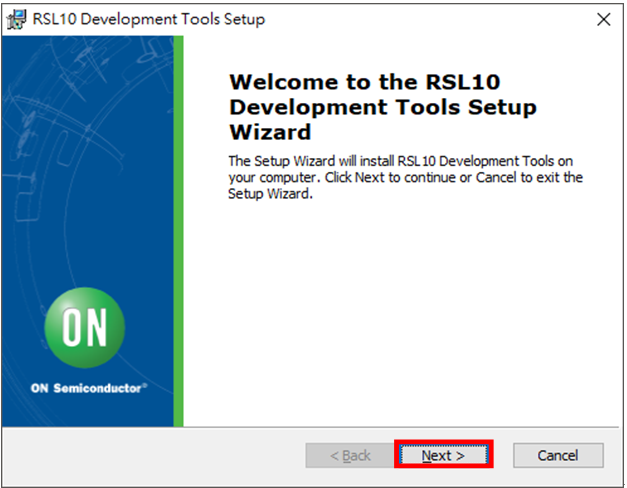The width and height of the screenshot is (627, 488).
Task: Click the installer icon in the title bar
Action: point(17,19)
